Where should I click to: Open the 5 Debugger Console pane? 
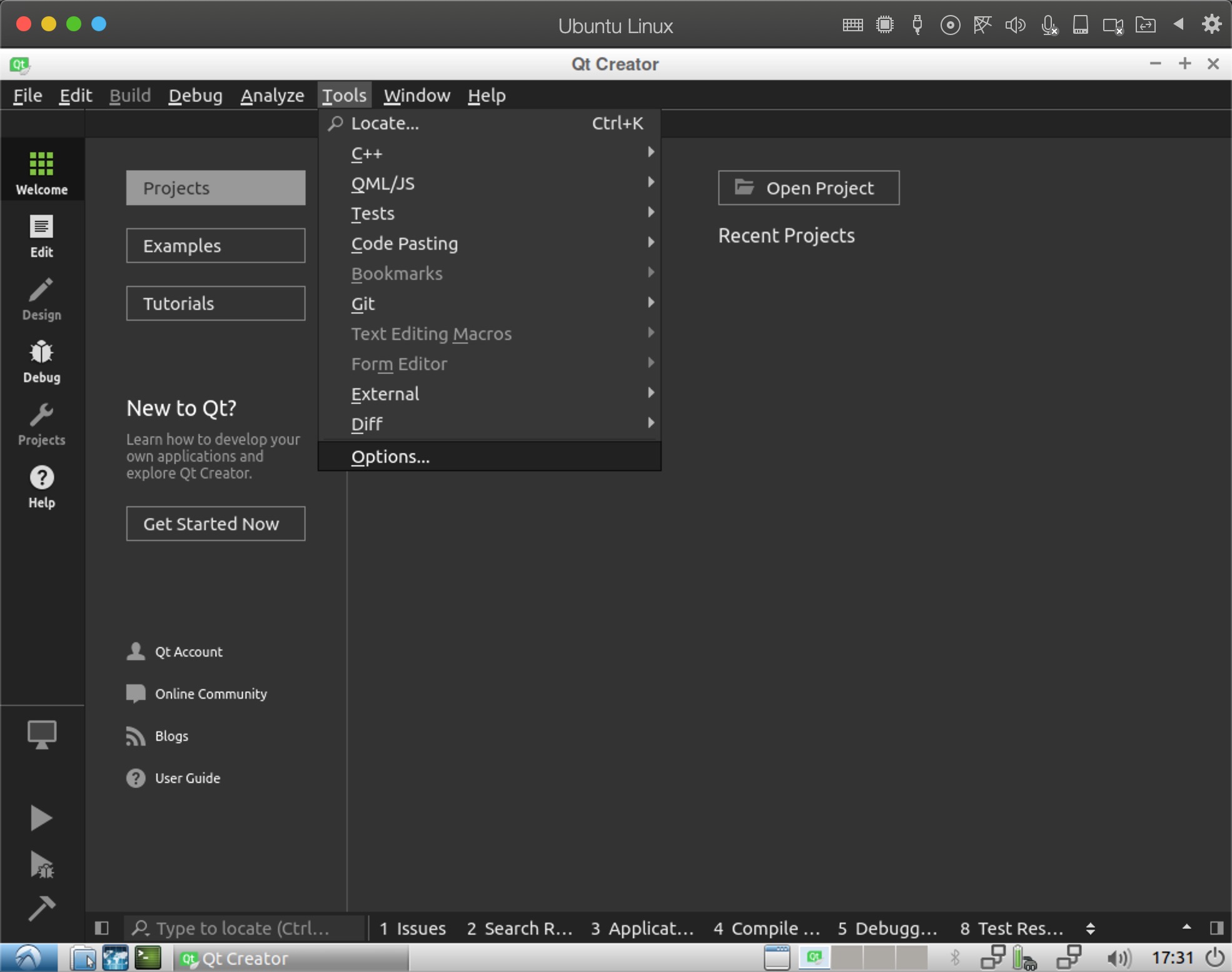tap(887, 928)
